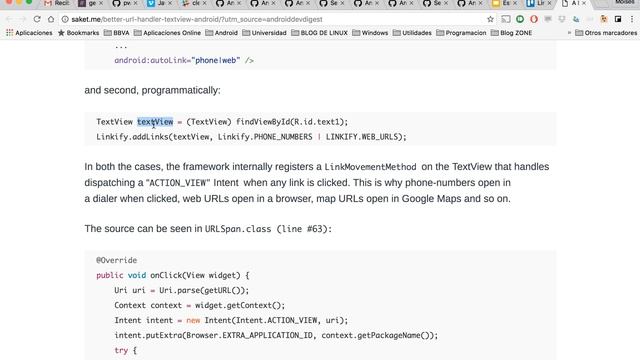The image size is (640, 360).
Task: Click the dog avatar extension icon
Action: (604, 19)
